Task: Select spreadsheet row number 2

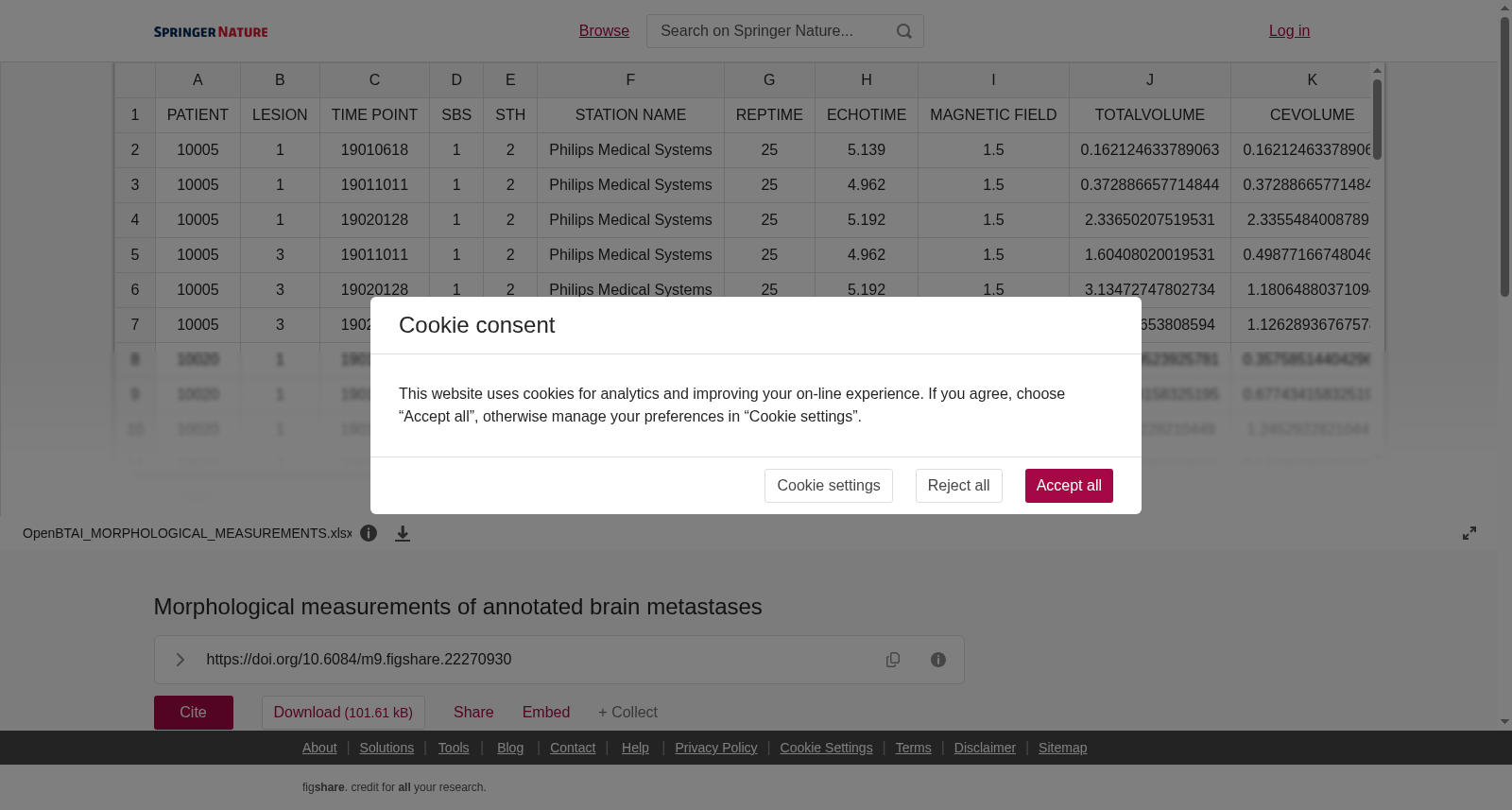Action: (135, 150)
